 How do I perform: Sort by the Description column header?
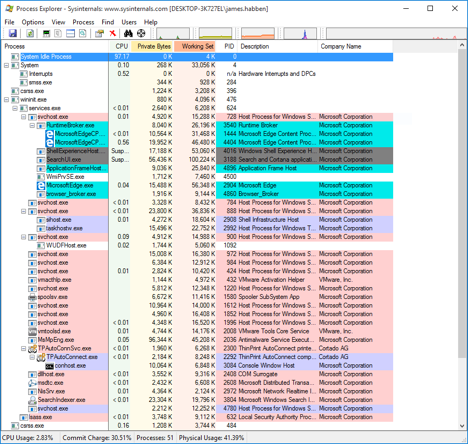[x=277, y=46]
